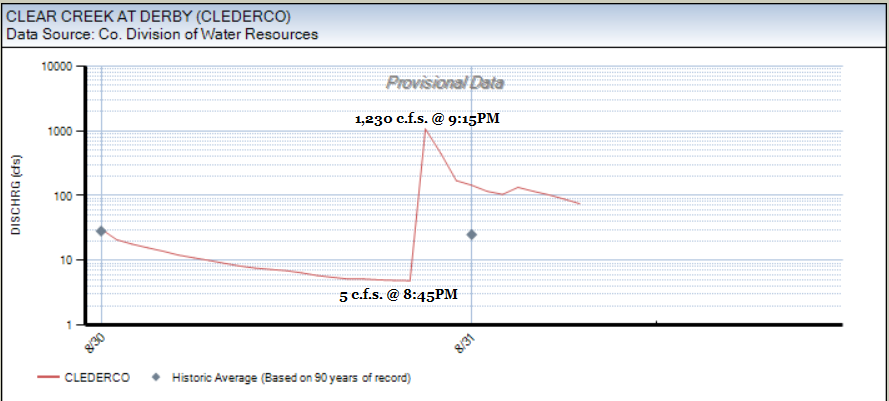This screenshot has width=889, height=401.
Task: Click the diamond icon in the legend
Action: coord(156,378)
